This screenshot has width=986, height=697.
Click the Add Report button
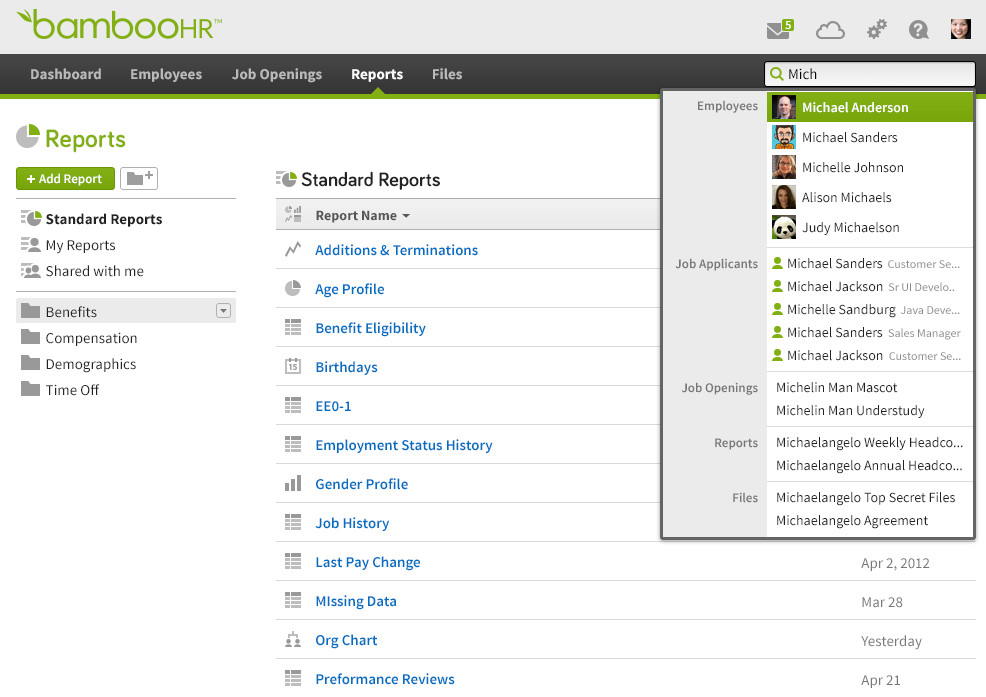point(65,178)
